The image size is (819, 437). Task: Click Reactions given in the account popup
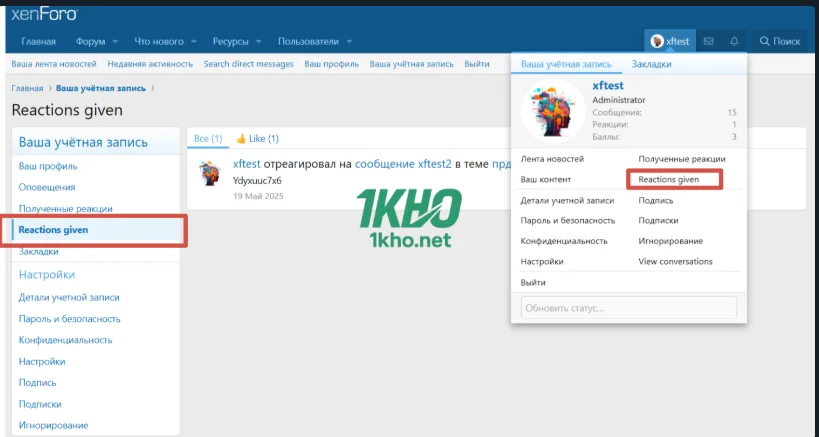coord(669,179)
